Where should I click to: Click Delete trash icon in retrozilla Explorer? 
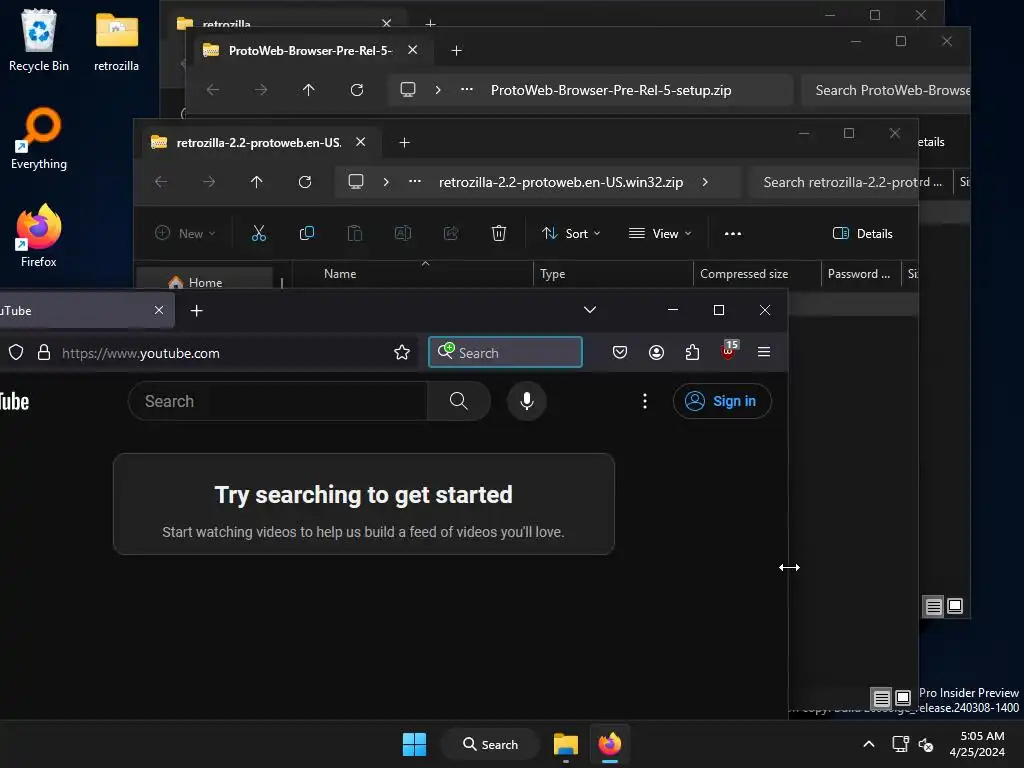(499, 233)
